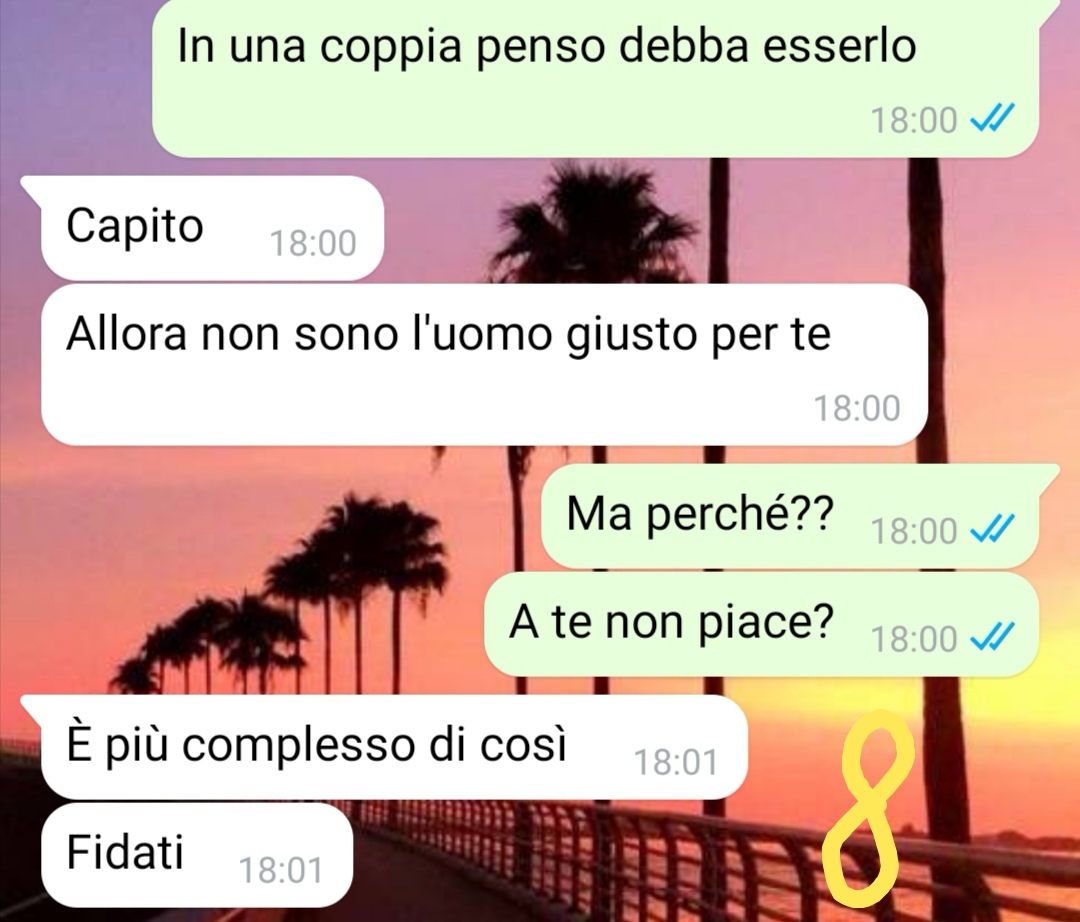The width and height of the screenshot is (1080, 922).
Task: Select the 'Fidati' message bubble
Action: pos(197,855)
